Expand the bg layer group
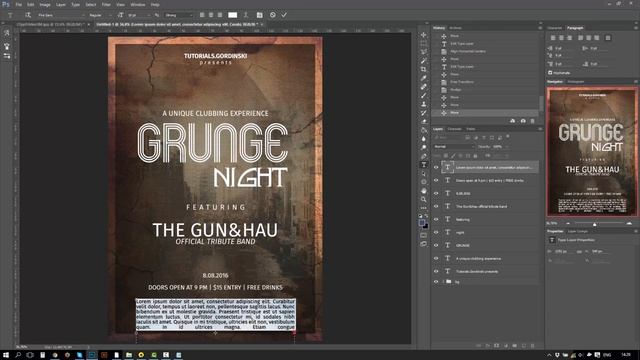640x360 pixels. (443, 282)
